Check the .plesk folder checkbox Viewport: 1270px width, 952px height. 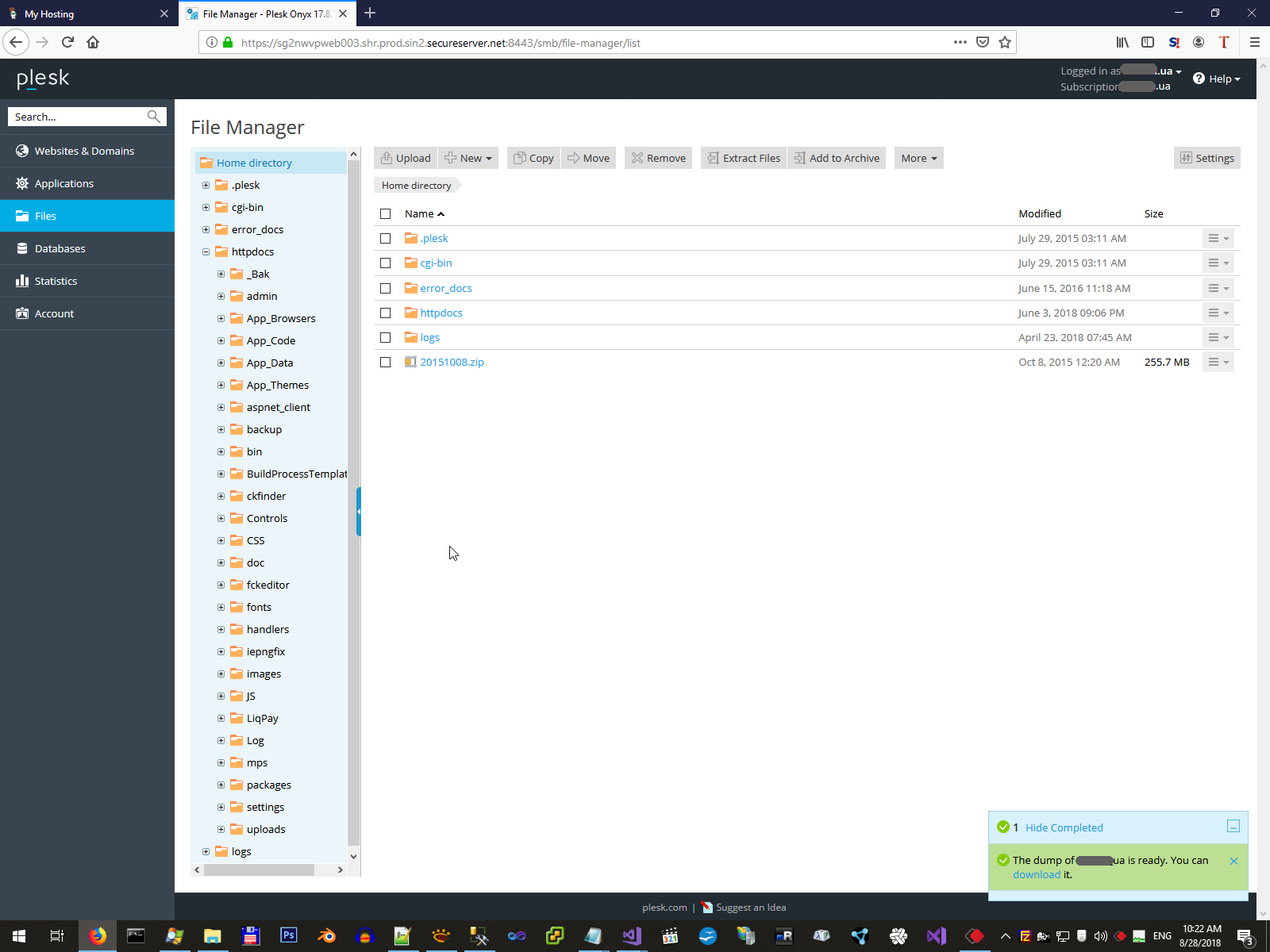(x=386, y=238)
